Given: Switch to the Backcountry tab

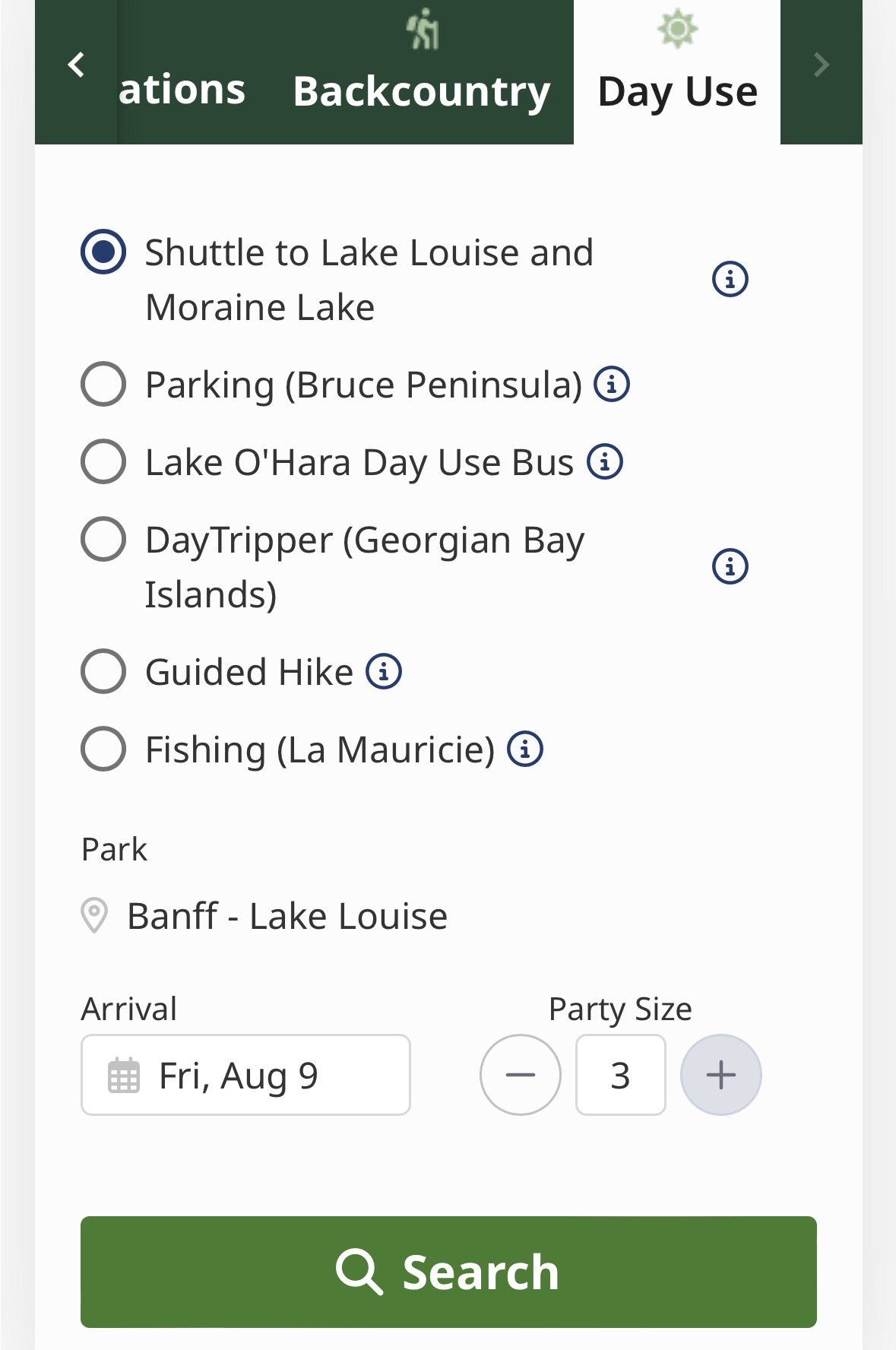Looking at the screenshot, I should pyautogui.click(x=422, y=90).
